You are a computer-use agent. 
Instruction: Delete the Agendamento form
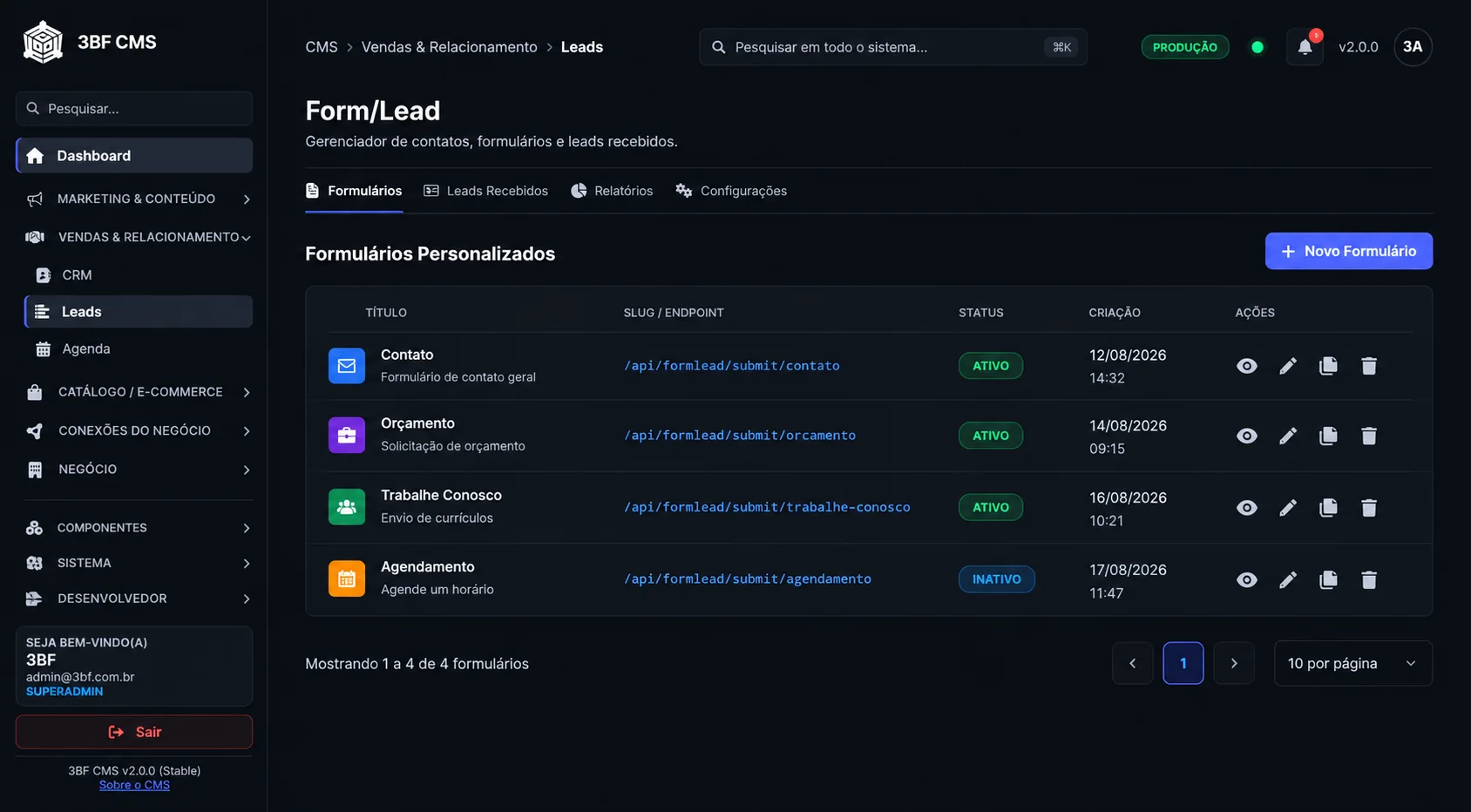[1369, 580]
